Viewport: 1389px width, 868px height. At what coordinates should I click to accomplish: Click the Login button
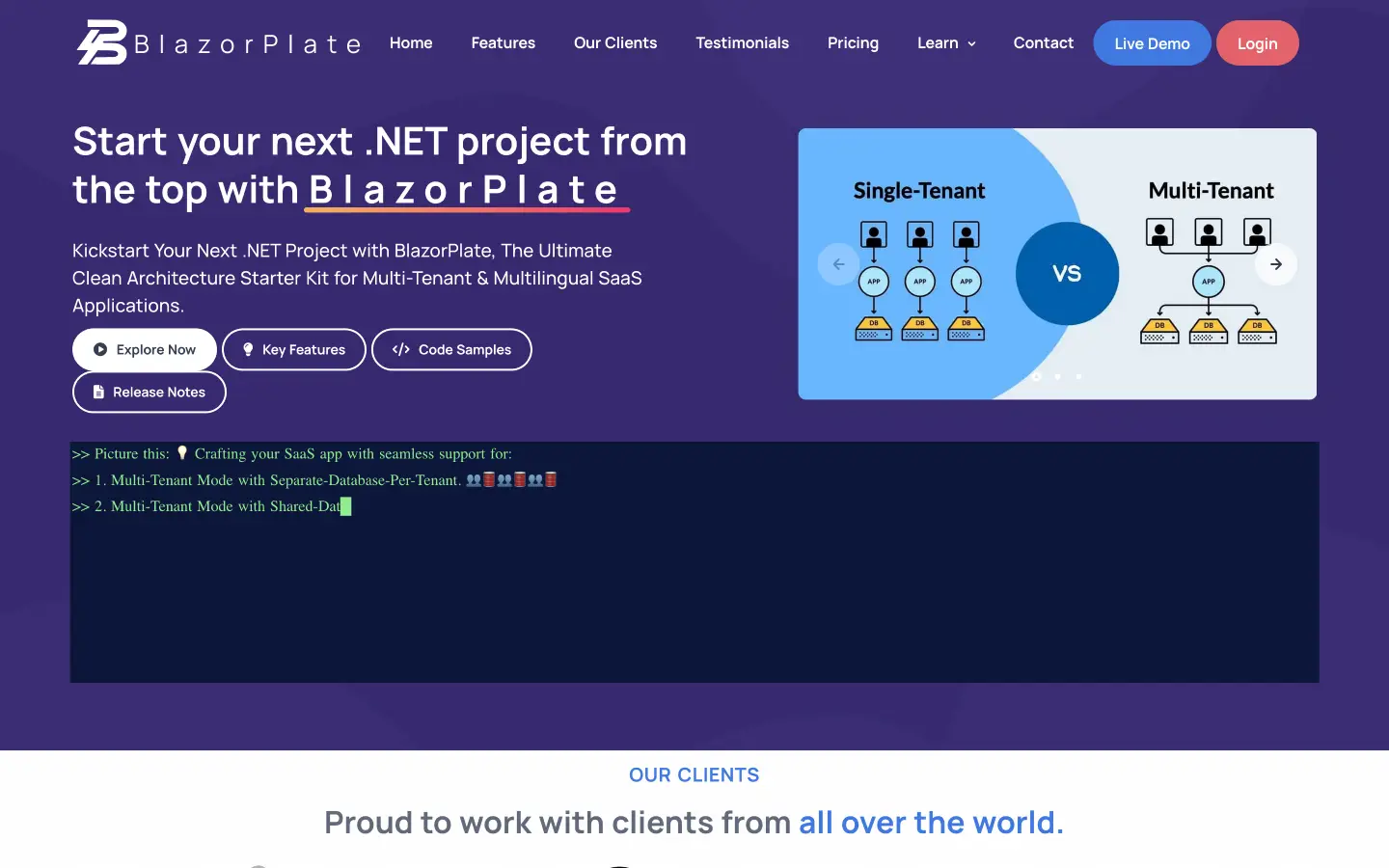(x=1257, y=43)
